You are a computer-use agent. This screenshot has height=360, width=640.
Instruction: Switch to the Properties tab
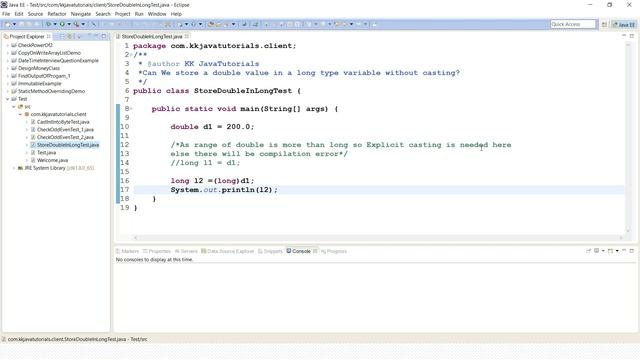coord(156,251)
